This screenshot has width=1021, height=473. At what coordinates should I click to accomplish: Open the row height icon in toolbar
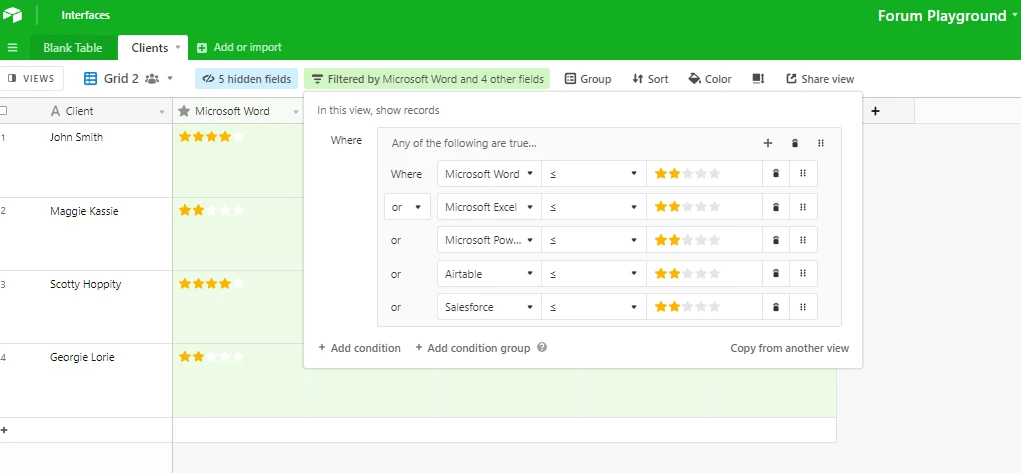[x=758, y=79]
